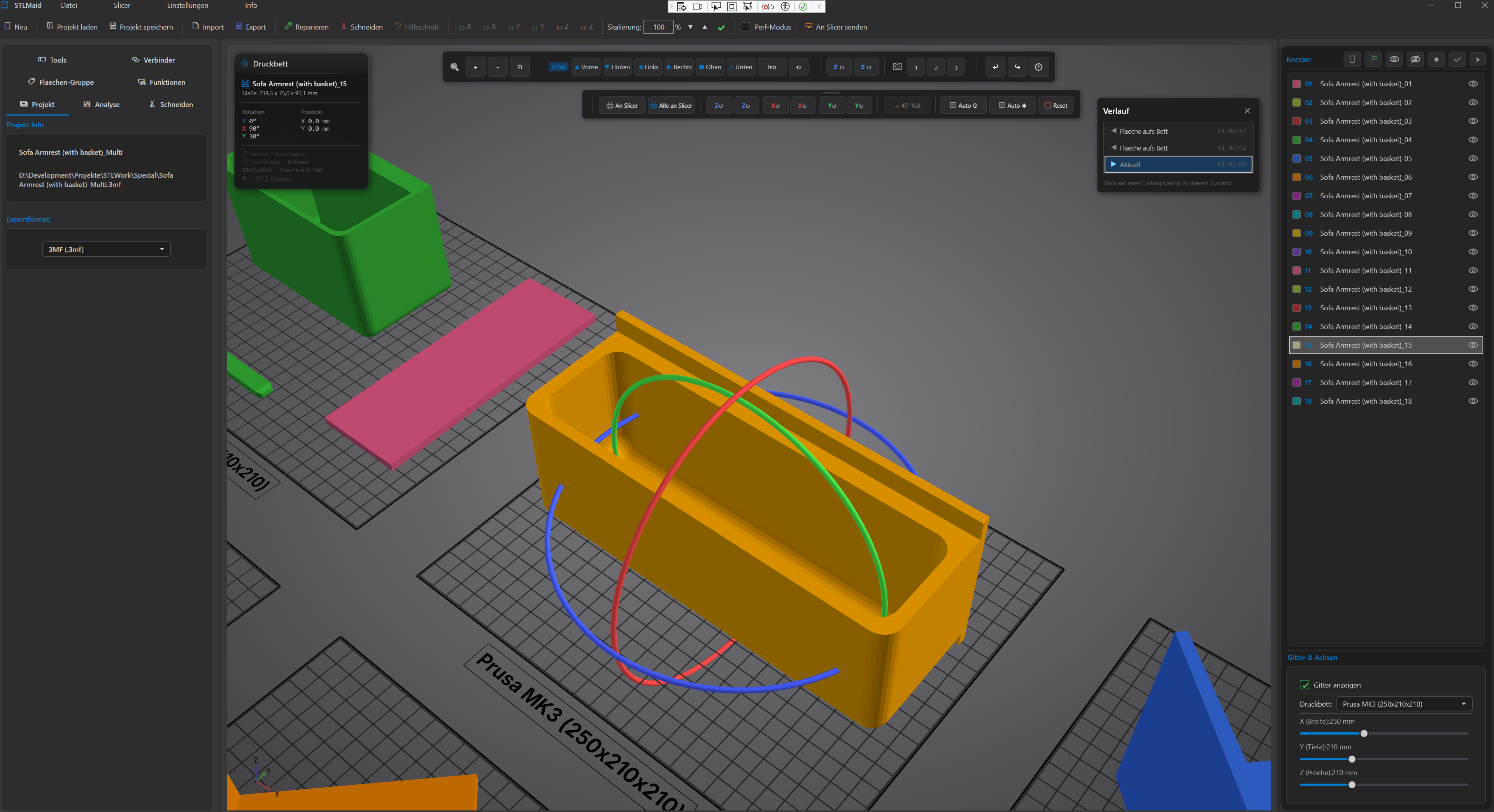Click Alle an Slicer button
The width and height of the screenshot is (1494, 812).
tap(671, 105)
